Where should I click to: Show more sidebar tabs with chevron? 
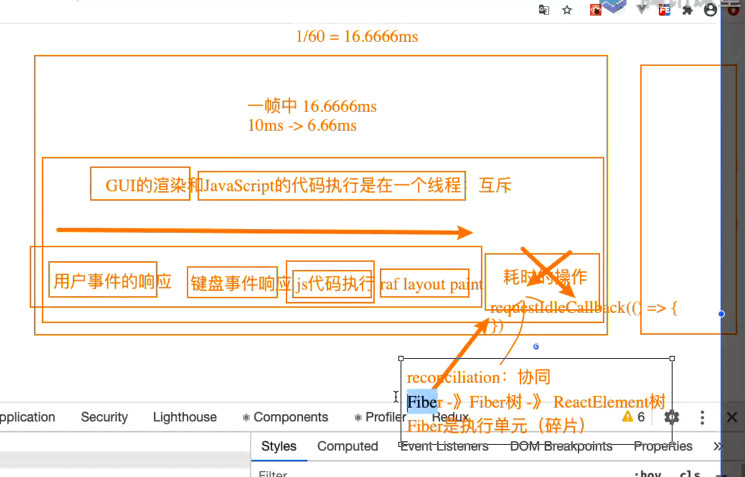[x=718, y=446]
